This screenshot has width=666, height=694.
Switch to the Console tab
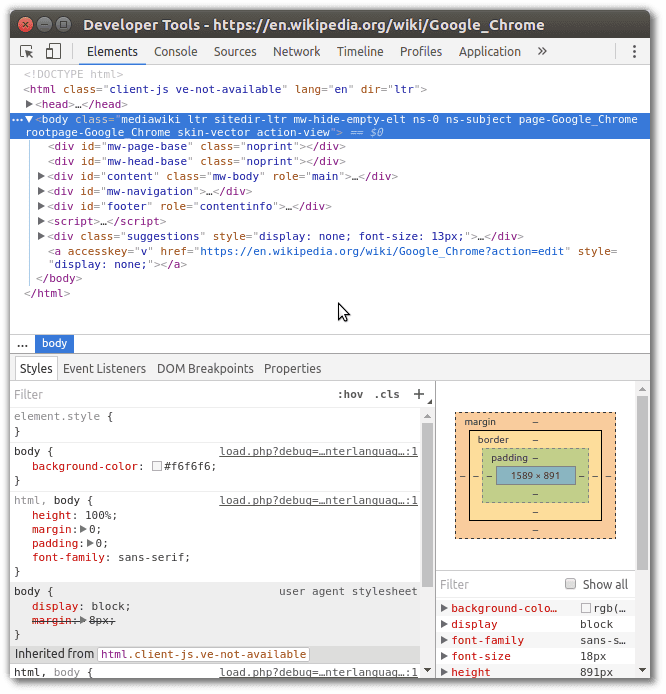pos(176,52)
